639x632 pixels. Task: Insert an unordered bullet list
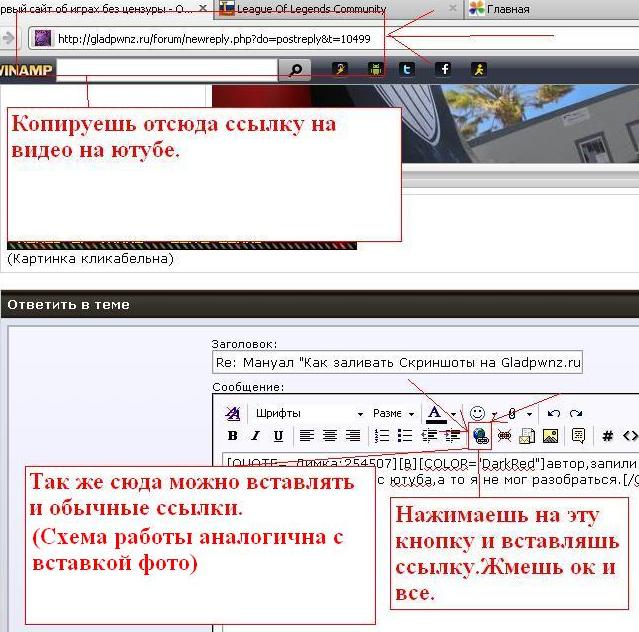(405, 436)
